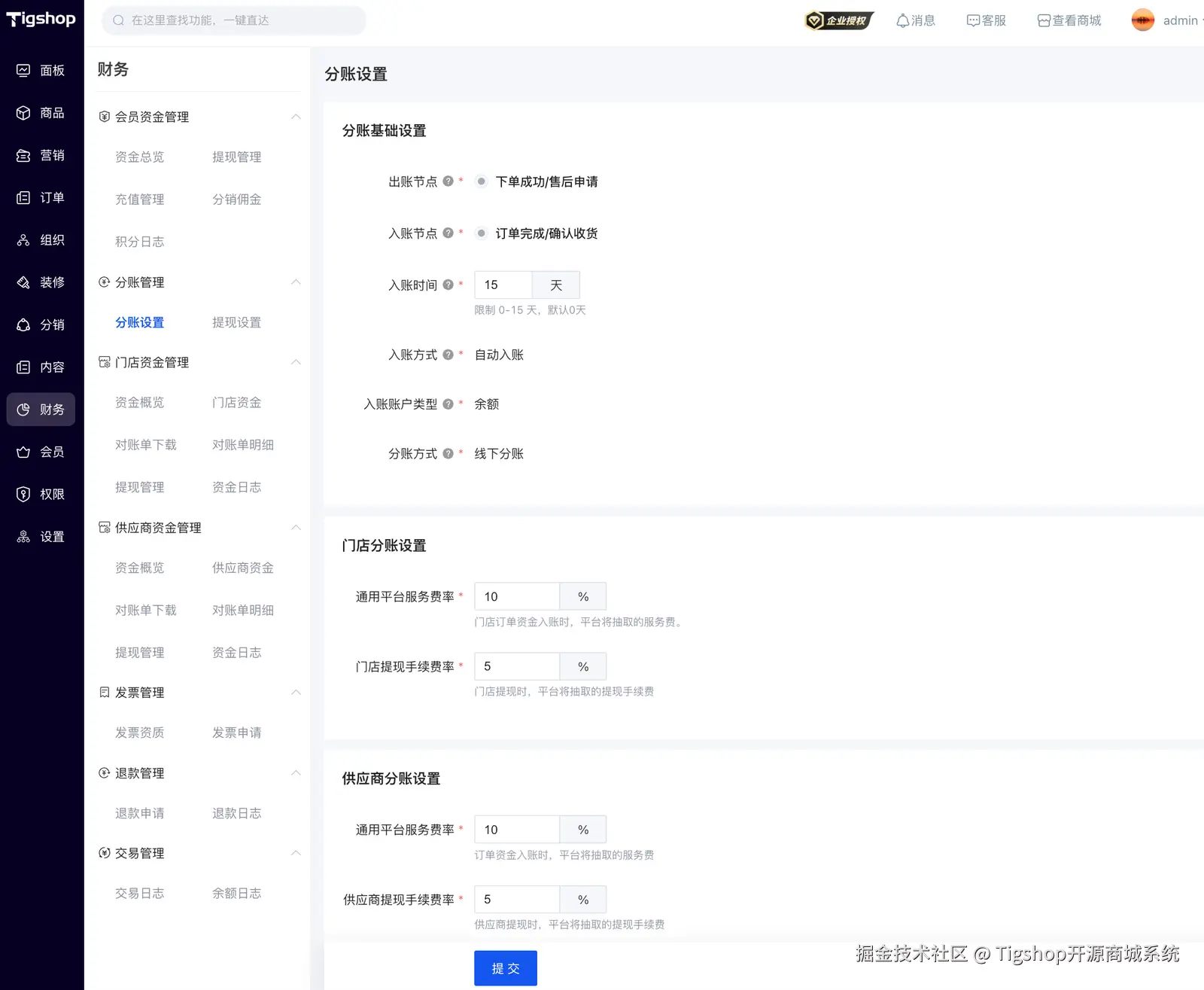This screenshot has width=1204, height=990.
Task: Go to 交易日志
Action: 139,894
